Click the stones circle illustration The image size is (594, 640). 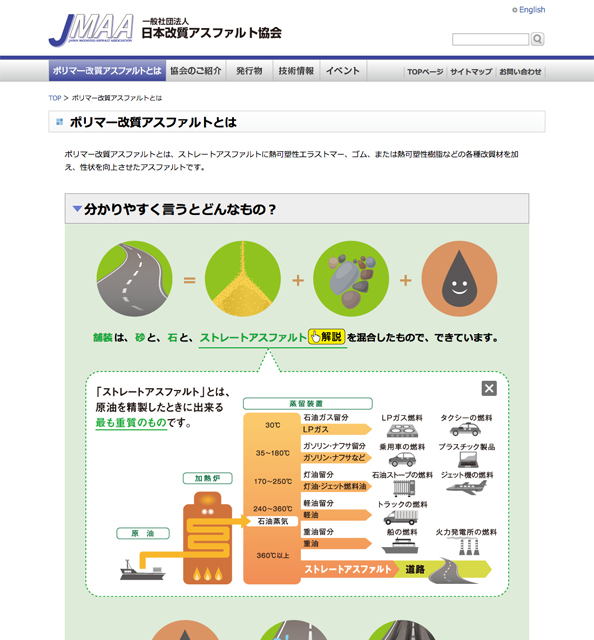(351, 279)
